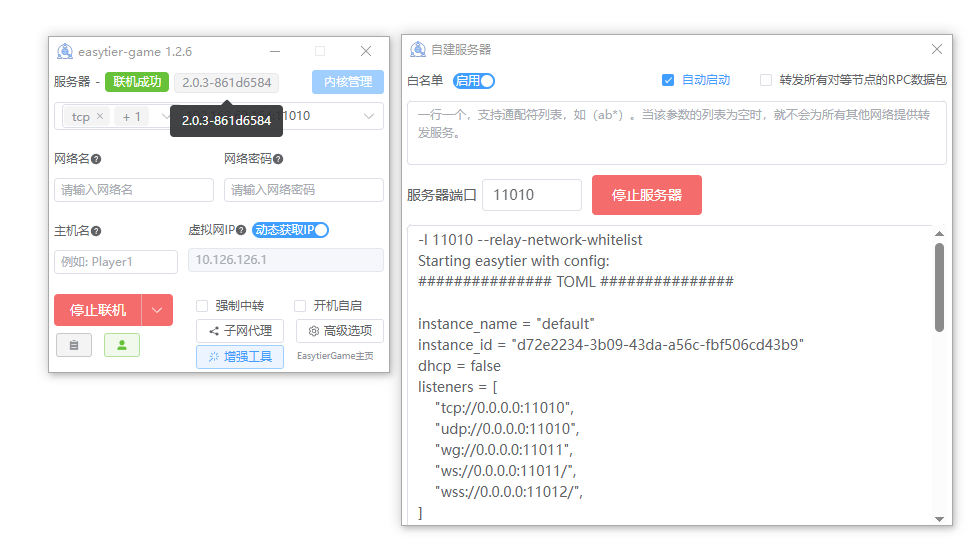Click the self-hosted server window logo icon

tap(418, 49)
